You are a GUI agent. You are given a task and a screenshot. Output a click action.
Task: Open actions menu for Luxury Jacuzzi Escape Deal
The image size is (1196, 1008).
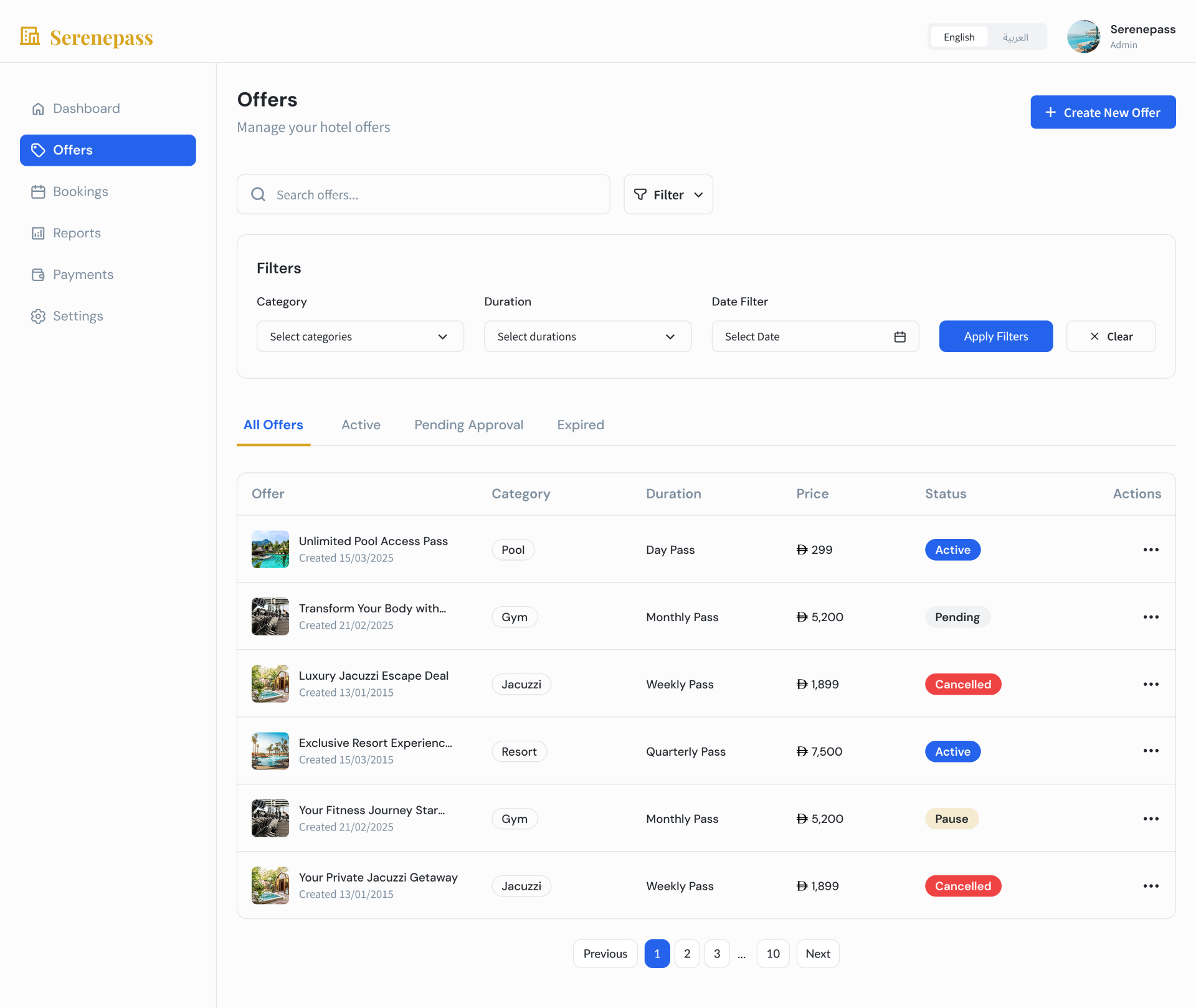click(x=1151, y=684)
